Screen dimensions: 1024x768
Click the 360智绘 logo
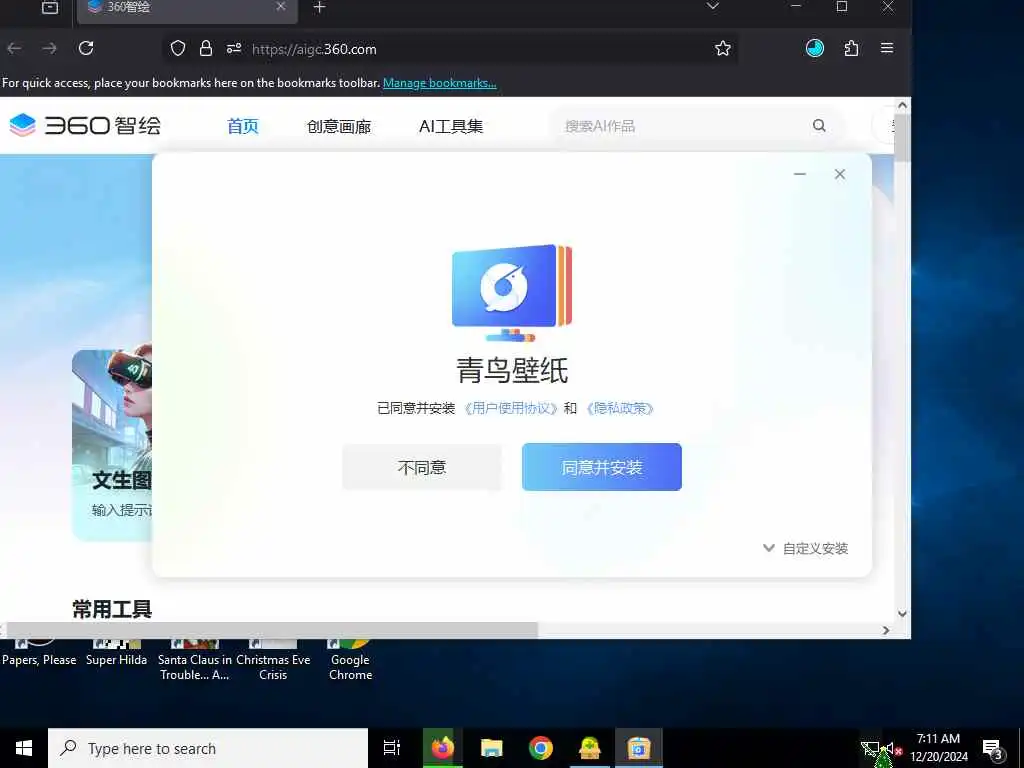(x=86, y=125)
